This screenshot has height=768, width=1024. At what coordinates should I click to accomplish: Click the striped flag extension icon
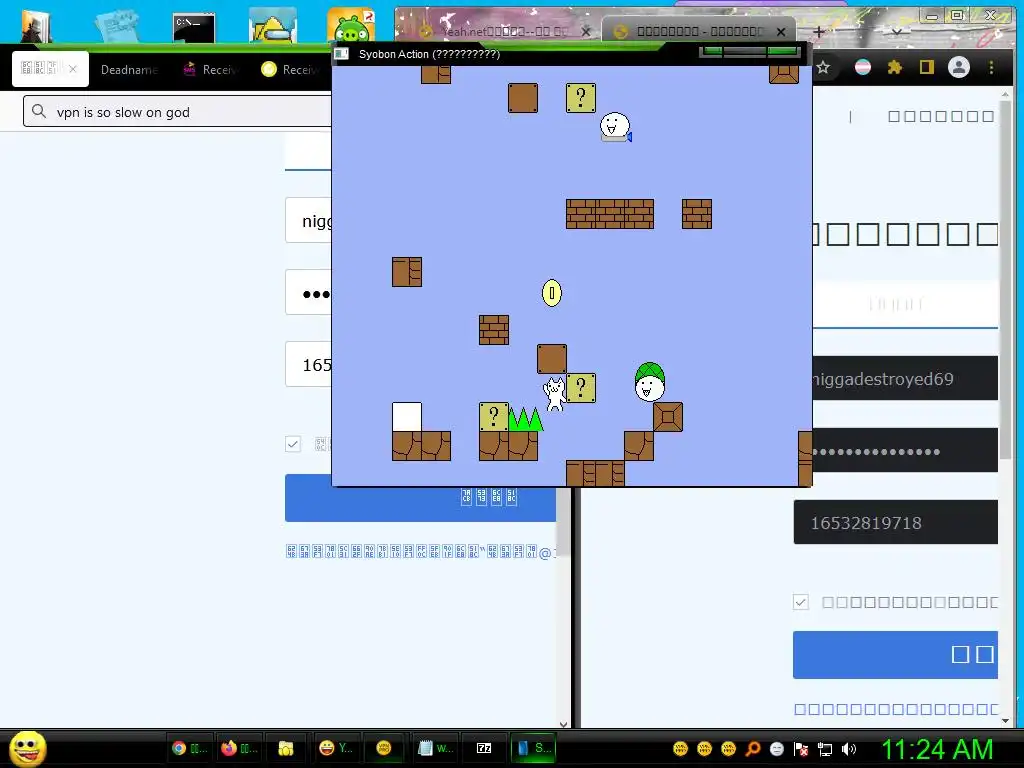(x=863, y=67)
